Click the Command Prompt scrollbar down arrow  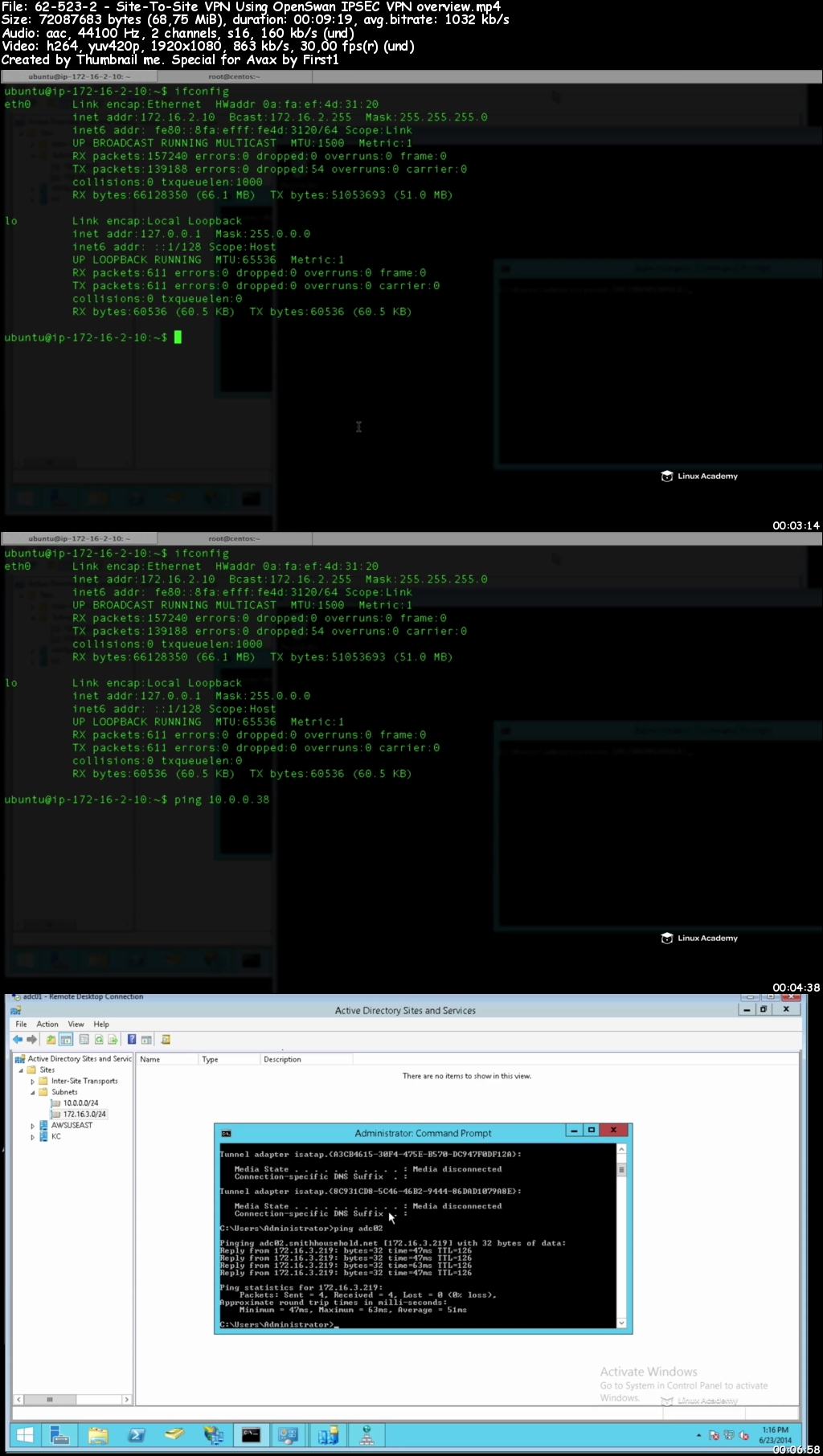coord(621,1322)
